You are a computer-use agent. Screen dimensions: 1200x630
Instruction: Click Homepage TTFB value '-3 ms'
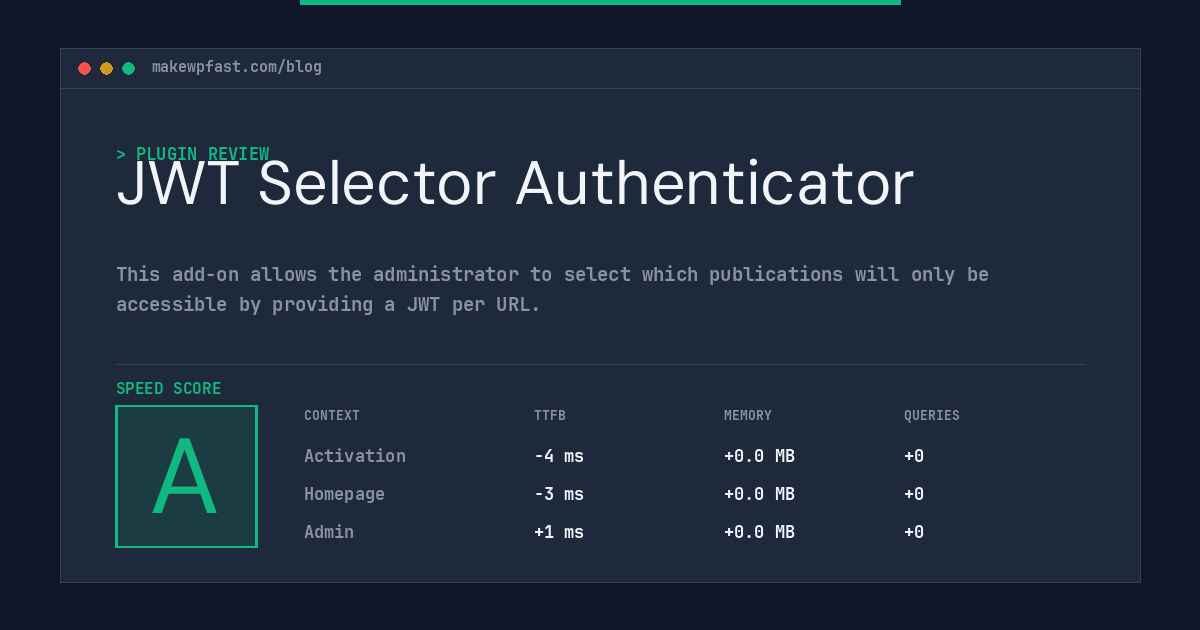(x=559, y=494)
